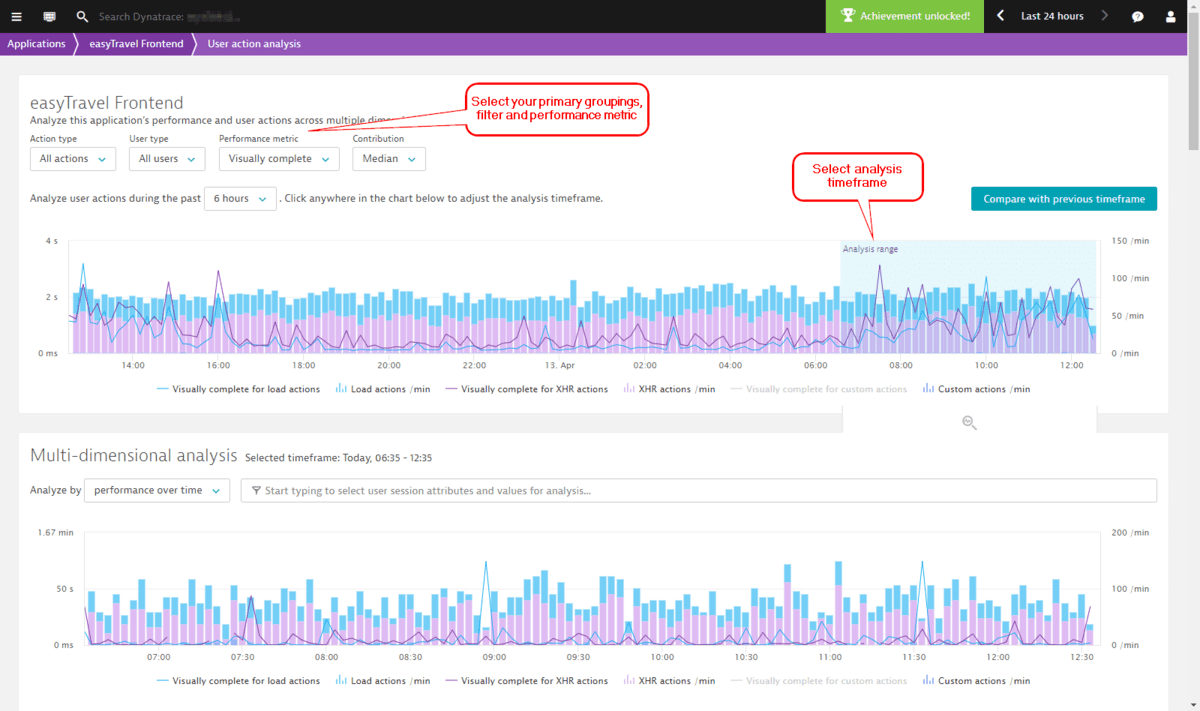Screen dimensions: 1200x711
Task: Open the hamburger navigation menu
Action: (x=15, y=16)
